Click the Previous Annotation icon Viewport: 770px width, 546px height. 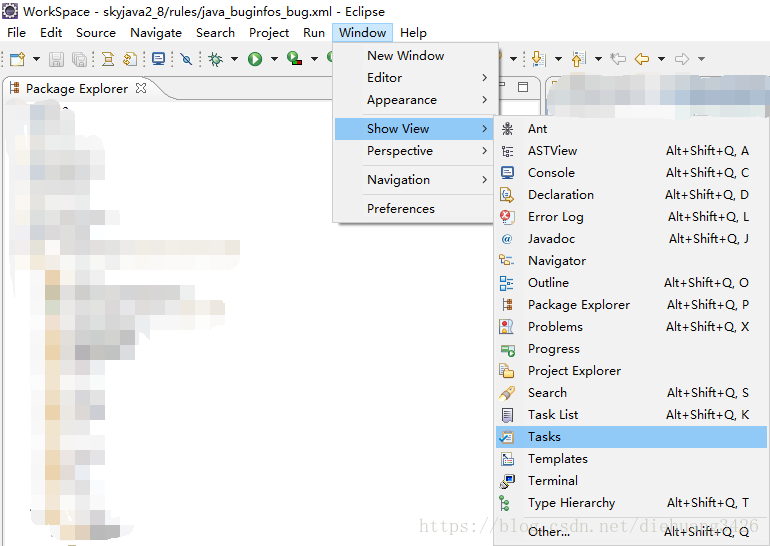click(578, 59)
